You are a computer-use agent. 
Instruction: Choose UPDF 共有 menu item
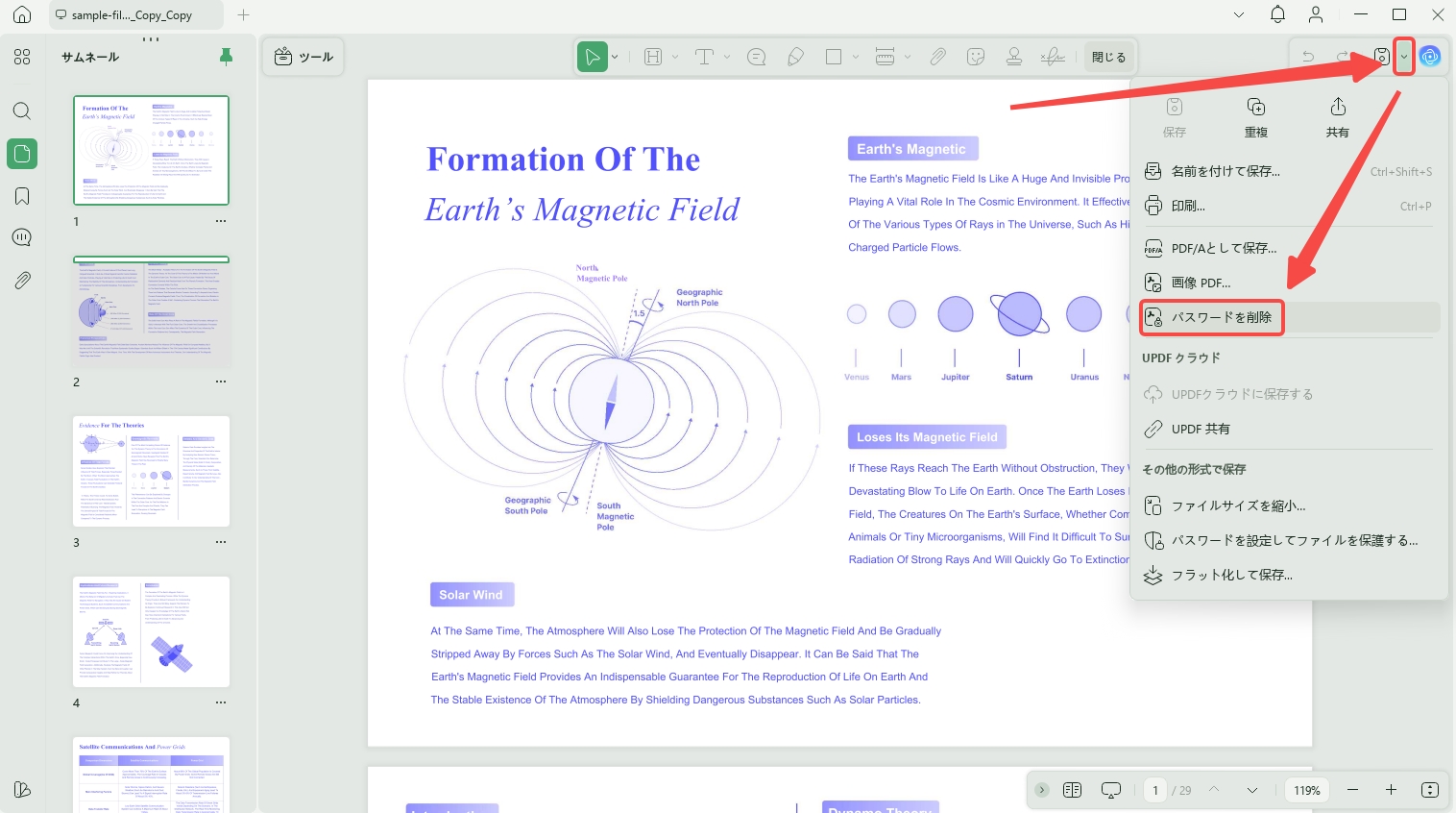[x=1289, y=429]
